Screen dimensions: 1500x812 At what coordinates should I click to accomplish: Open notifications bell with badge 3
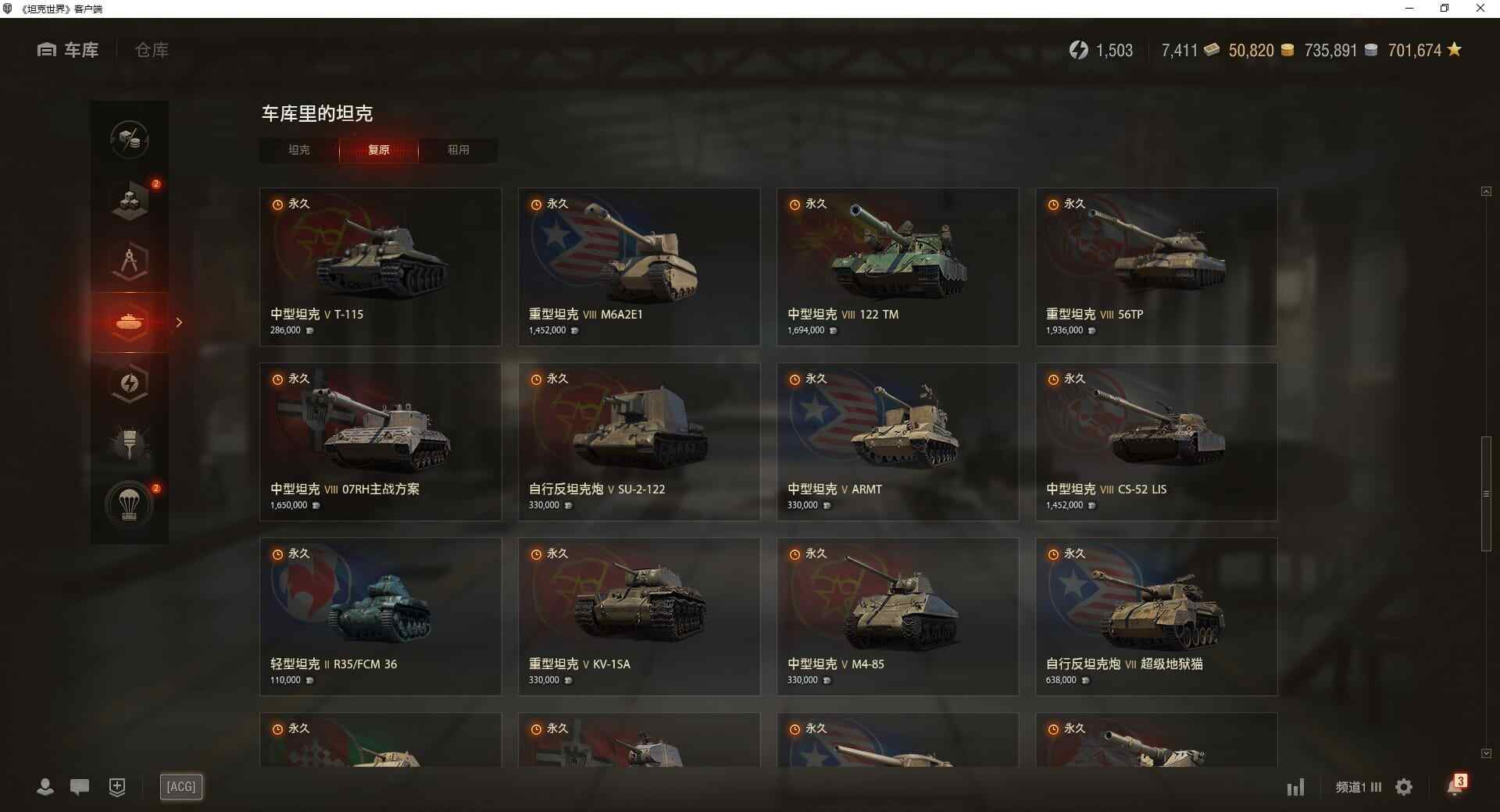coord(1456,785)
